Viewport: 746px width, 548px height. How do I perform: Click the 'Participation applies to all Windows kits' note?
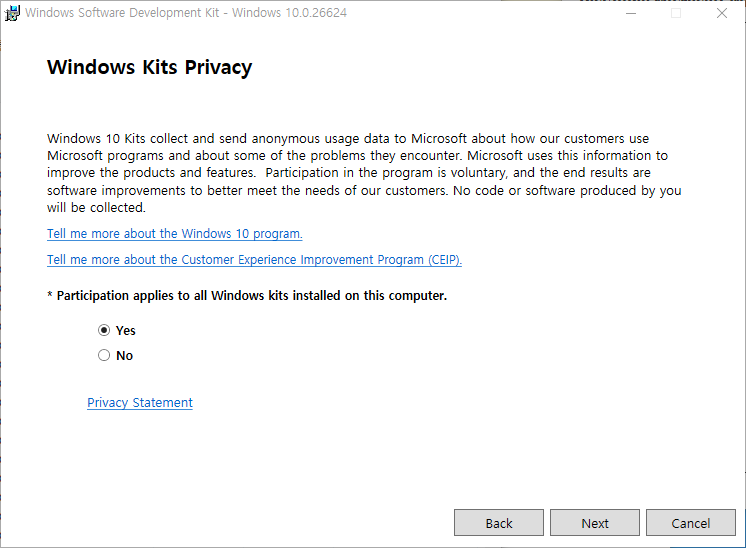[x=247, y=296]
